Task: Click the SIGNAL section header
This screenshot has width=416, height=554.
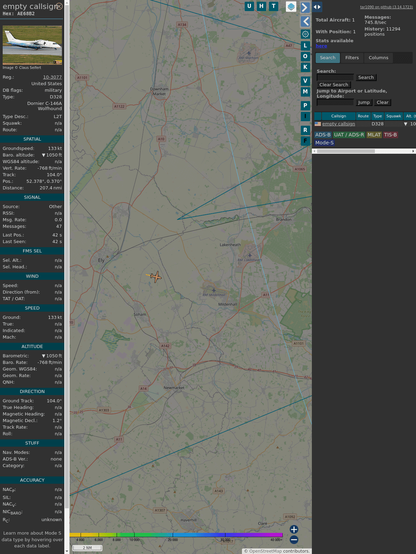Action: [x=32, y=198]
